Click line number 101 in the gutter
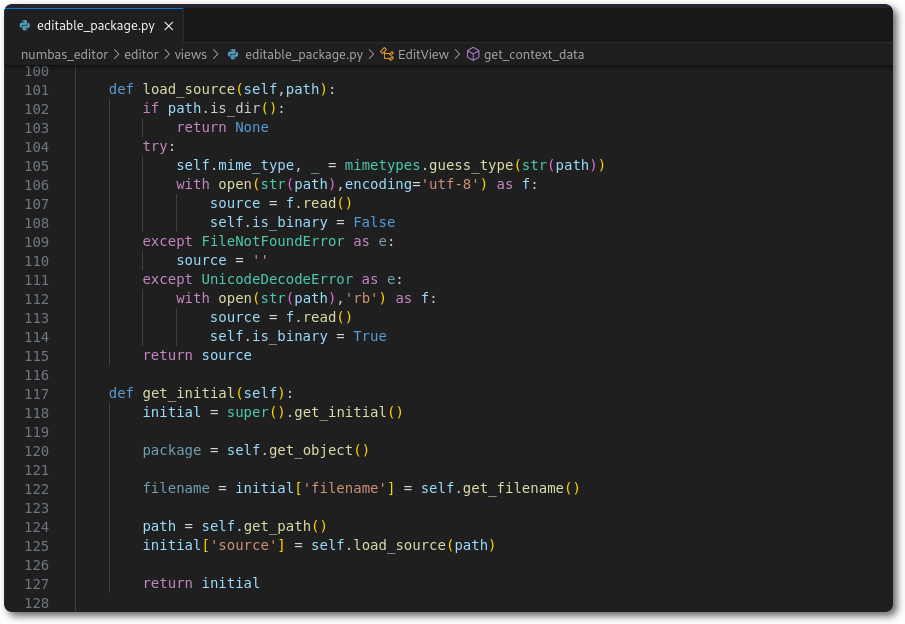Screen dimensions: 905x624 [36, 90]
